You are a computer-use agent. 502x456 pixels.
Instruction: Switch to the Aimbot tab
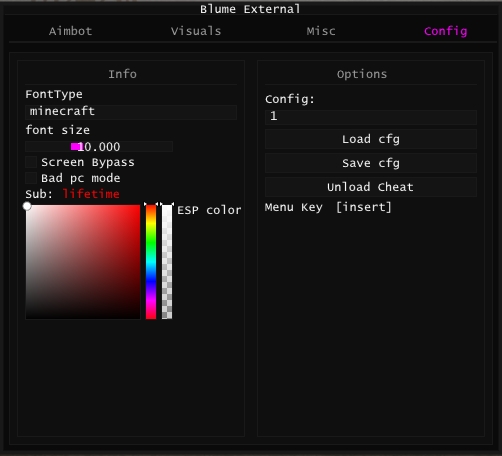70,31
